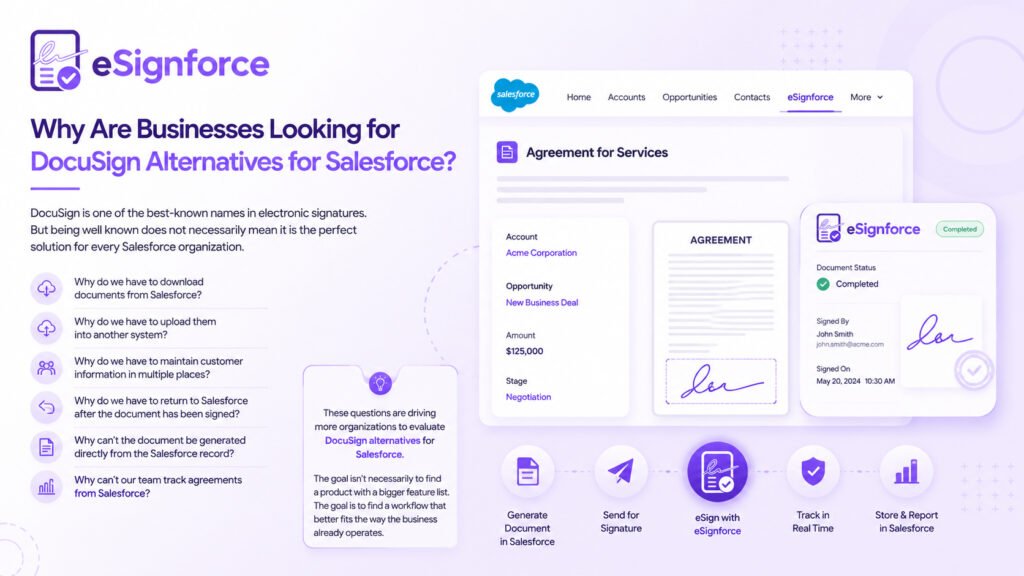Click the Track in Real Time label
Image resolution: width=1024 pixels, height=576 pixels.
[813, 522]
